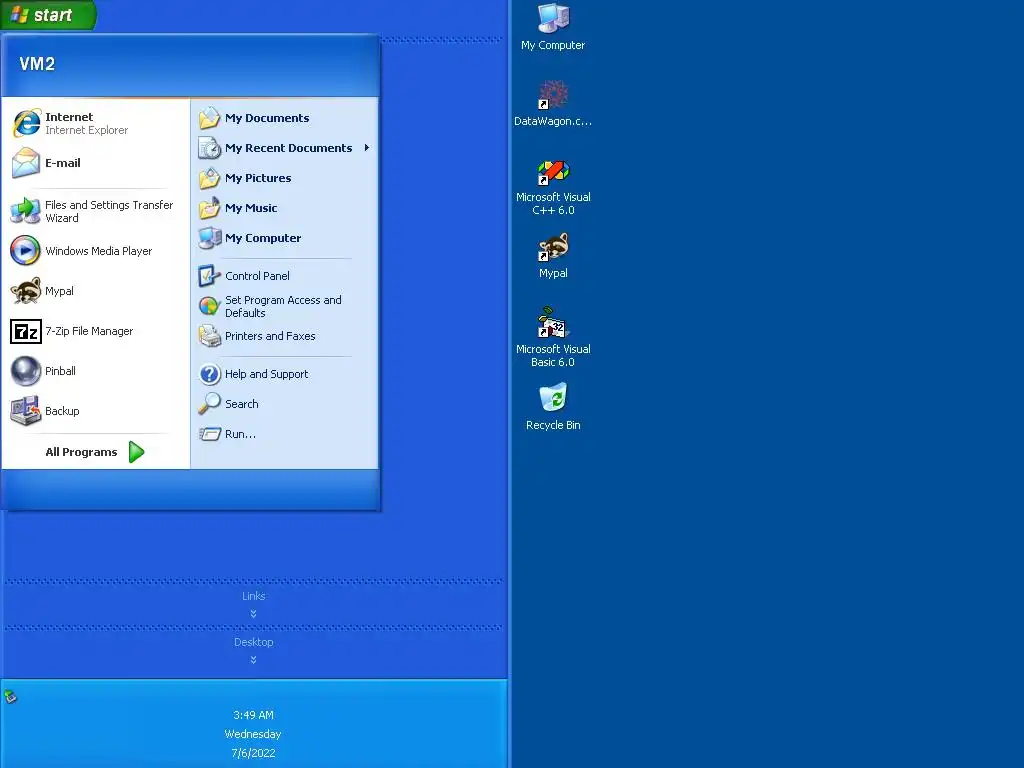
Task: Click the Wednesday day label
Action: 253,734
